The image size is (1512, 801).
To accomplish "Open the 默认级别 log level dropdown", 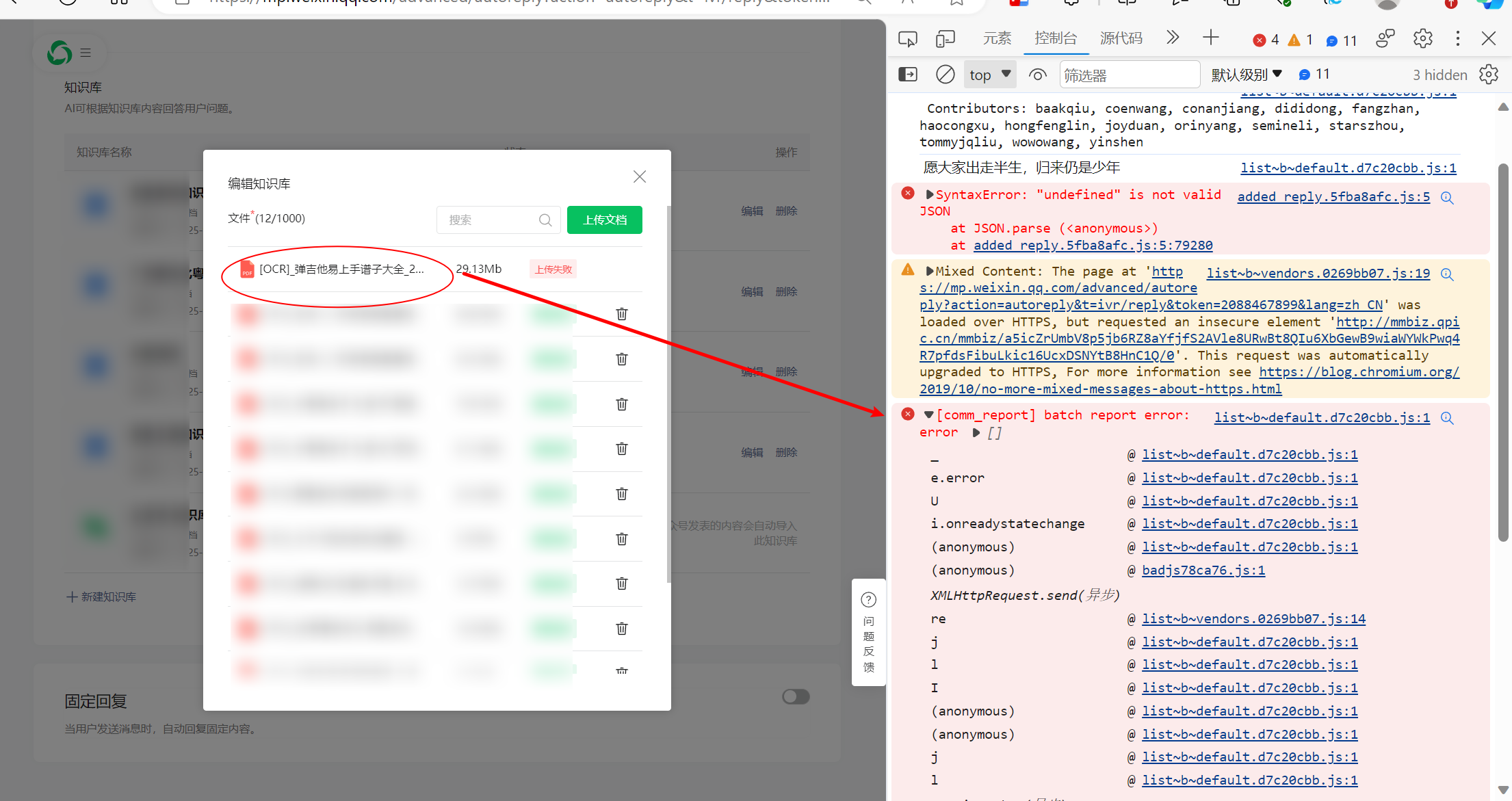I will [x=1246, y=75].
